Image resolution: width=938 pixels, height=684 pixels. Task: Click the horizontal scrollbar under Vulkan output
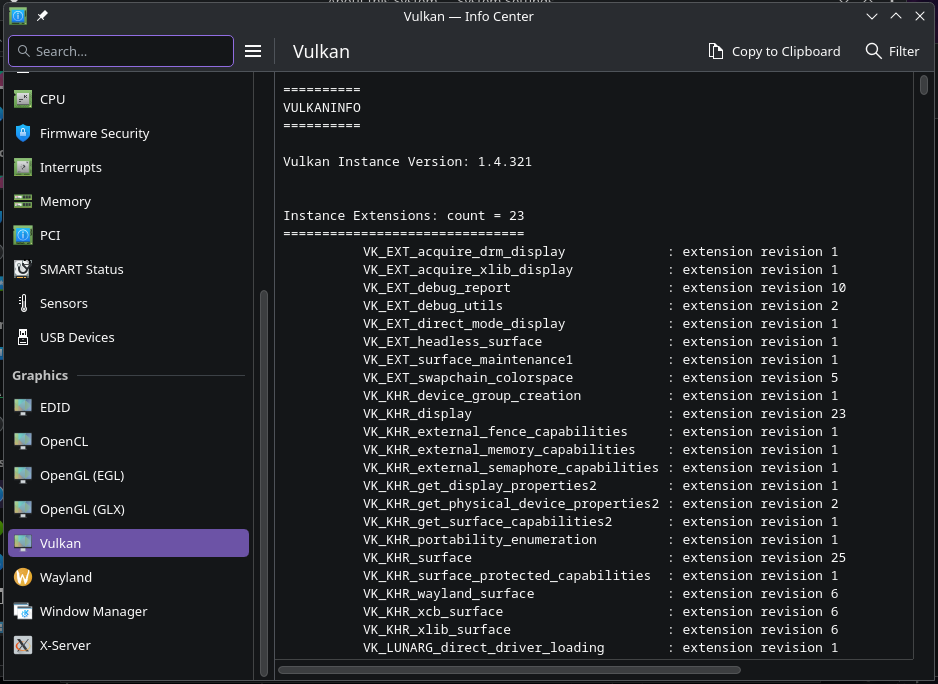pyautogui.click(x=510, y=670)
